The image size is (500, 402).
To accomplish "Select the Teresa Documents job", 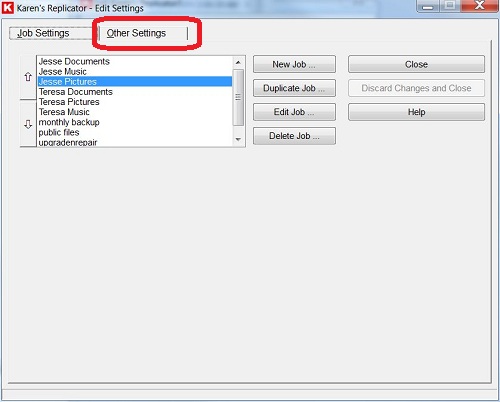I will click(x=135, y=92).
